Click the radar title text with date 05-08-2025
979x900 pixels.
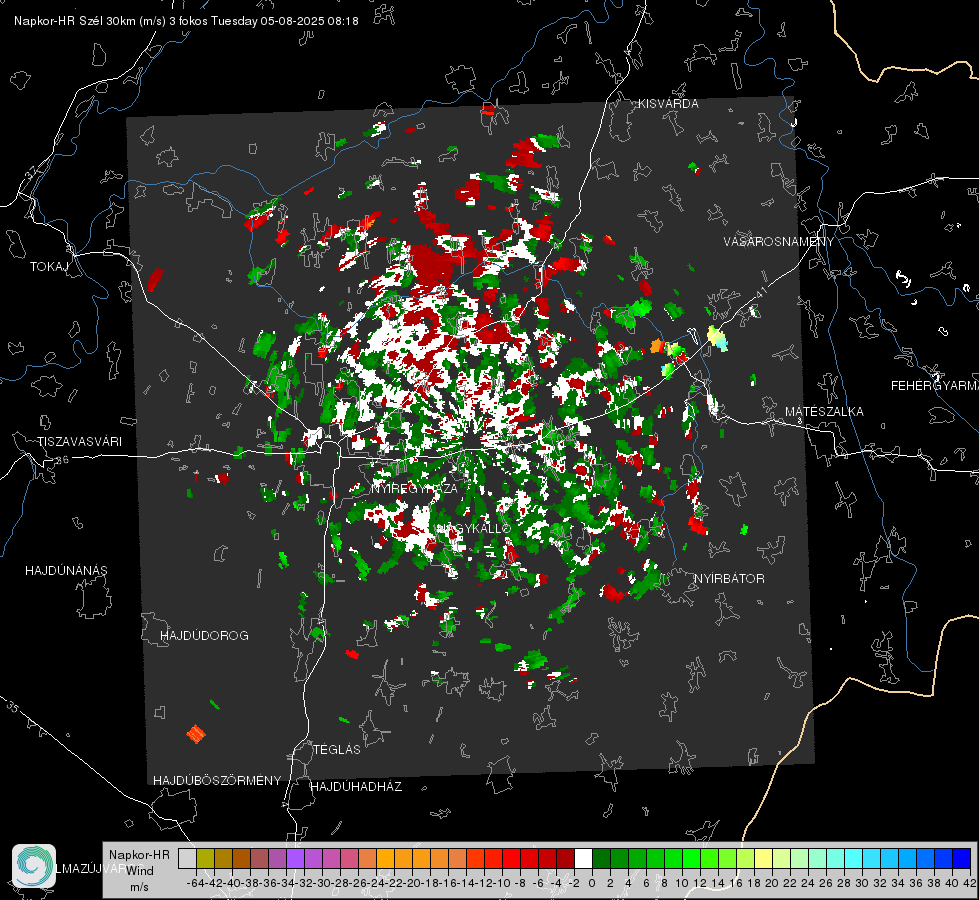(186, 21)
